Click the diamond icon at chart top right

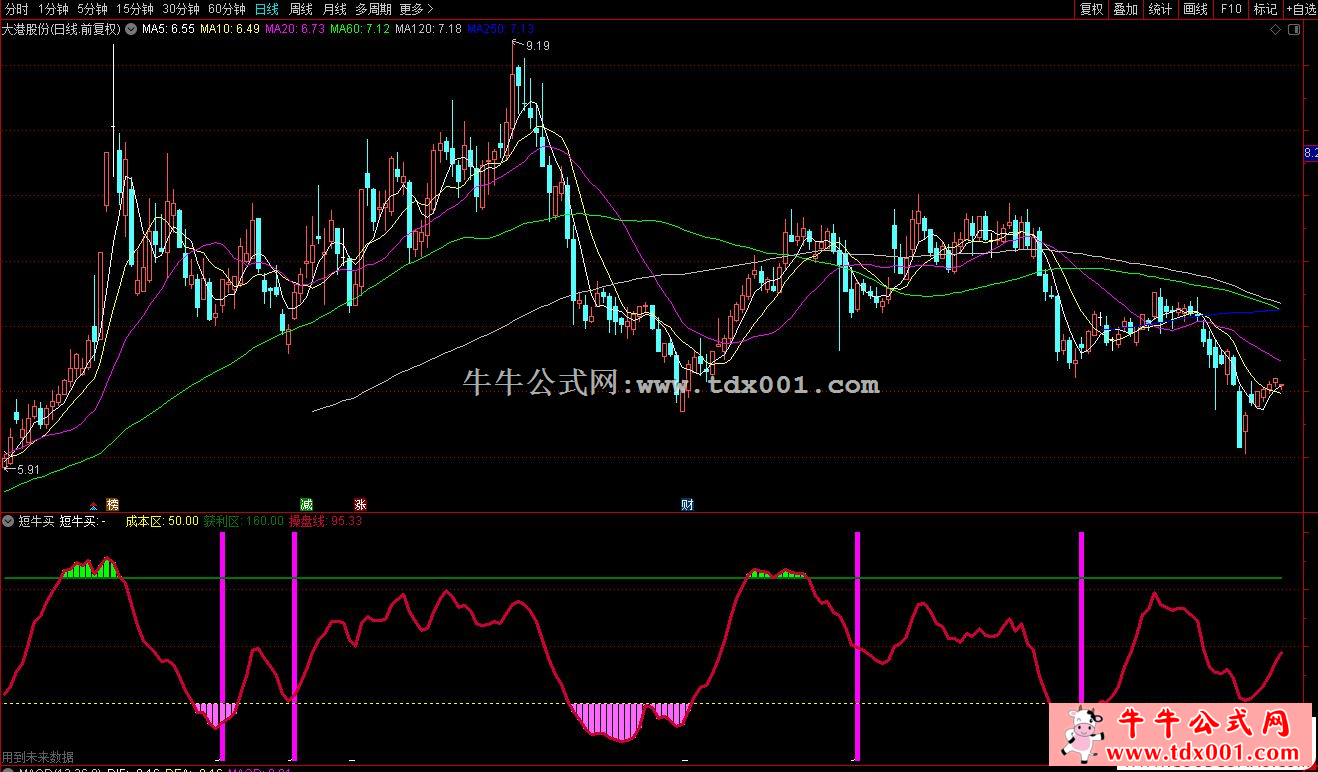1275,30
